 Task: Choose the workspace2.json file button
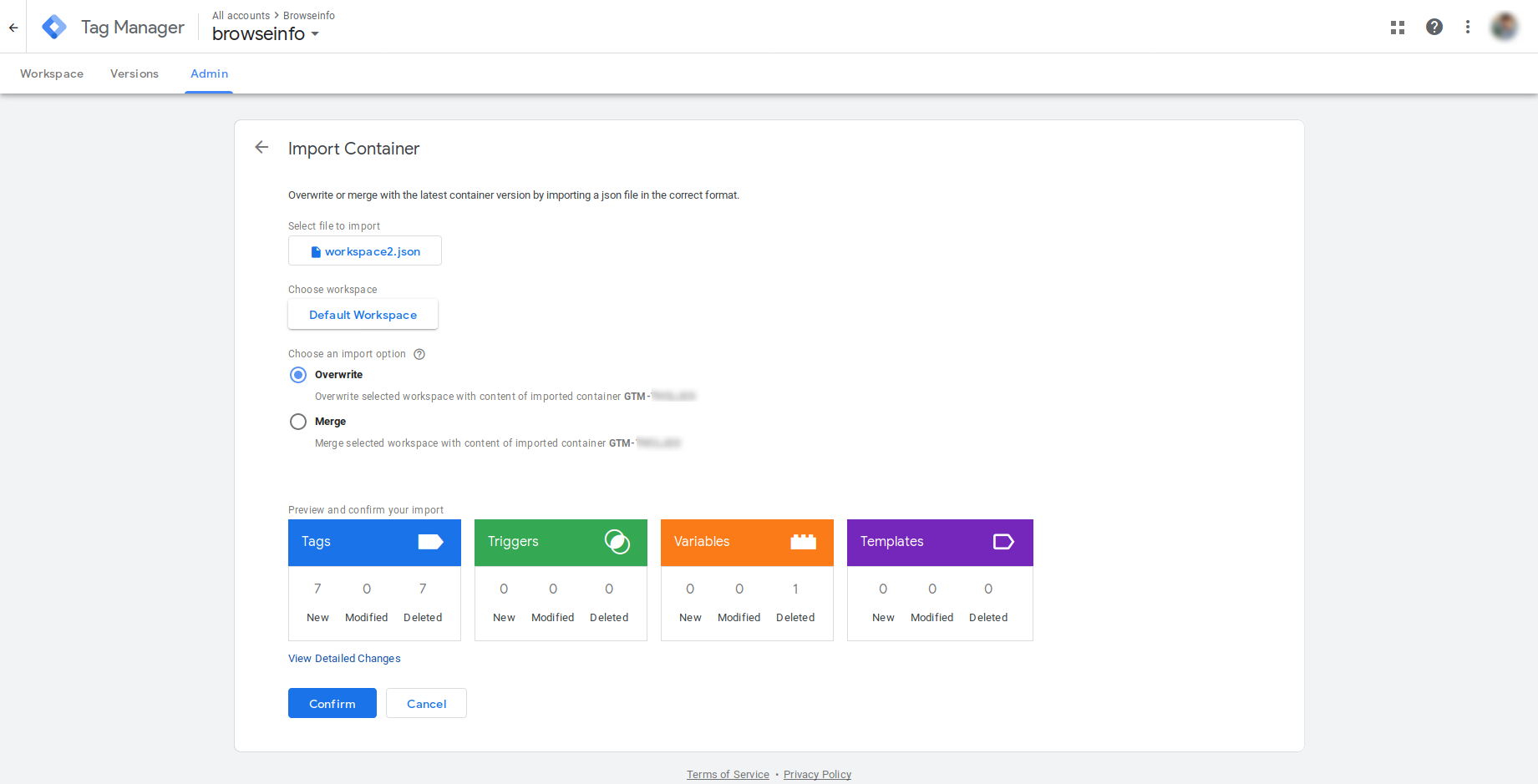365,250
